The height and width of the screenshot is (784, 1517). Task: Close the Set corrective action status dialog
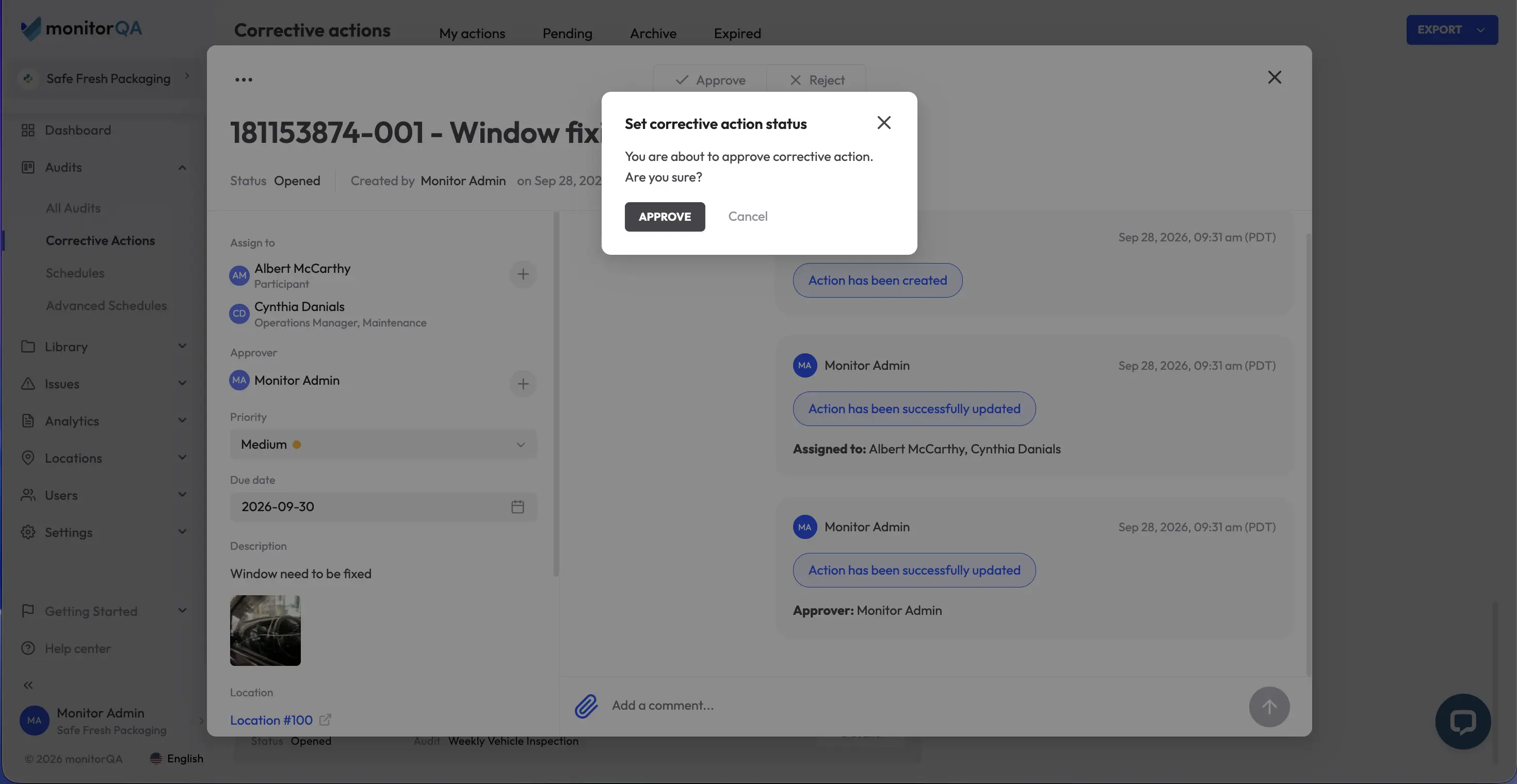pos(883,122)
